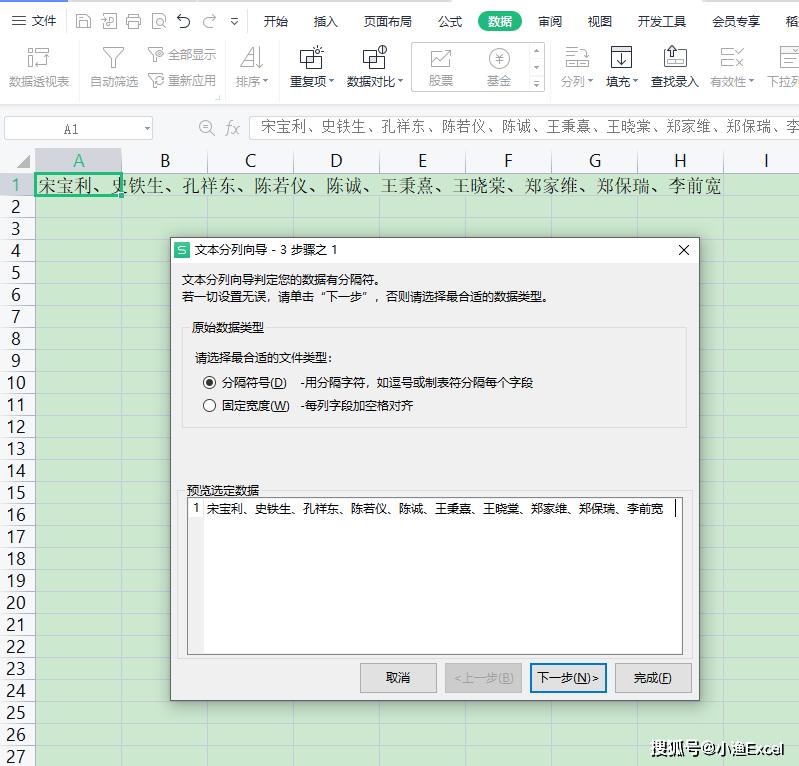This screenshot has height=766, width=799.
Task: Click cell A1 with the names
Action: pos(78,186)
